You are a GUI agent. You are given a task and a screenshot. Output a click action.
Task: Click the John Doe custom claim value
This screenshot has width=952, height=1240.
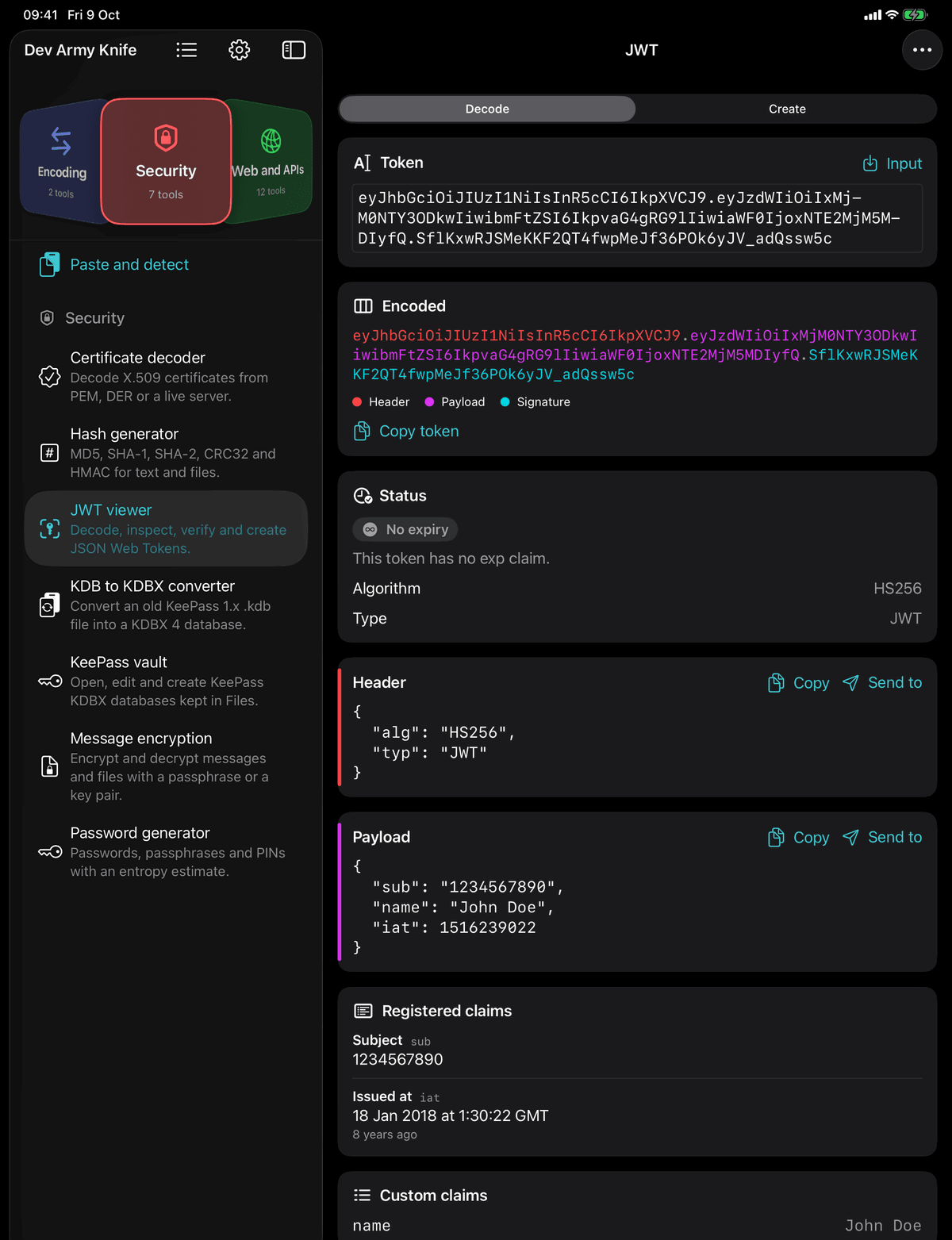point(883,1226)
